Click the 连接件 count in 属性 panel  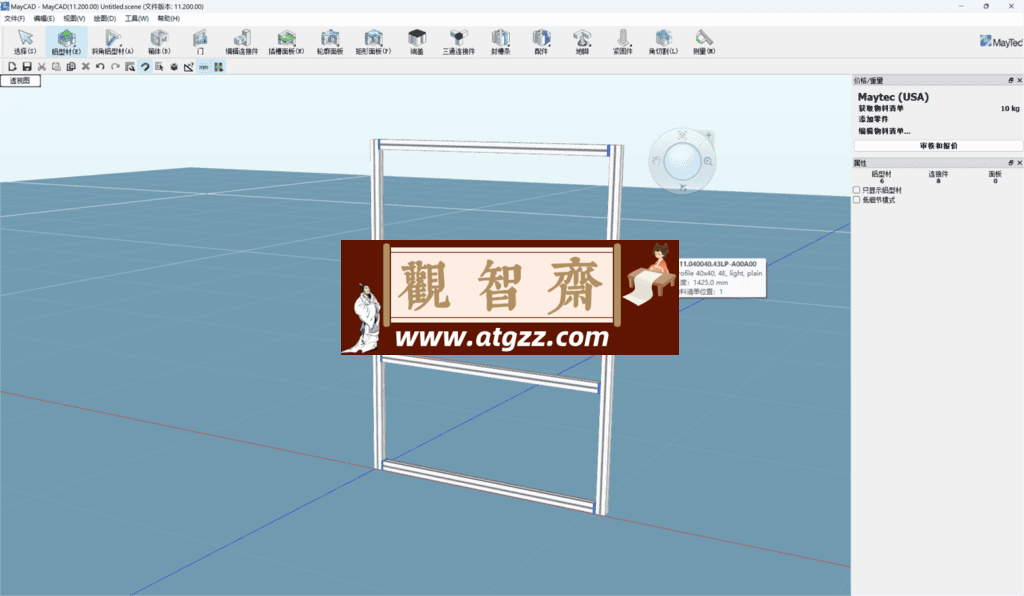(x=938, y=177)
